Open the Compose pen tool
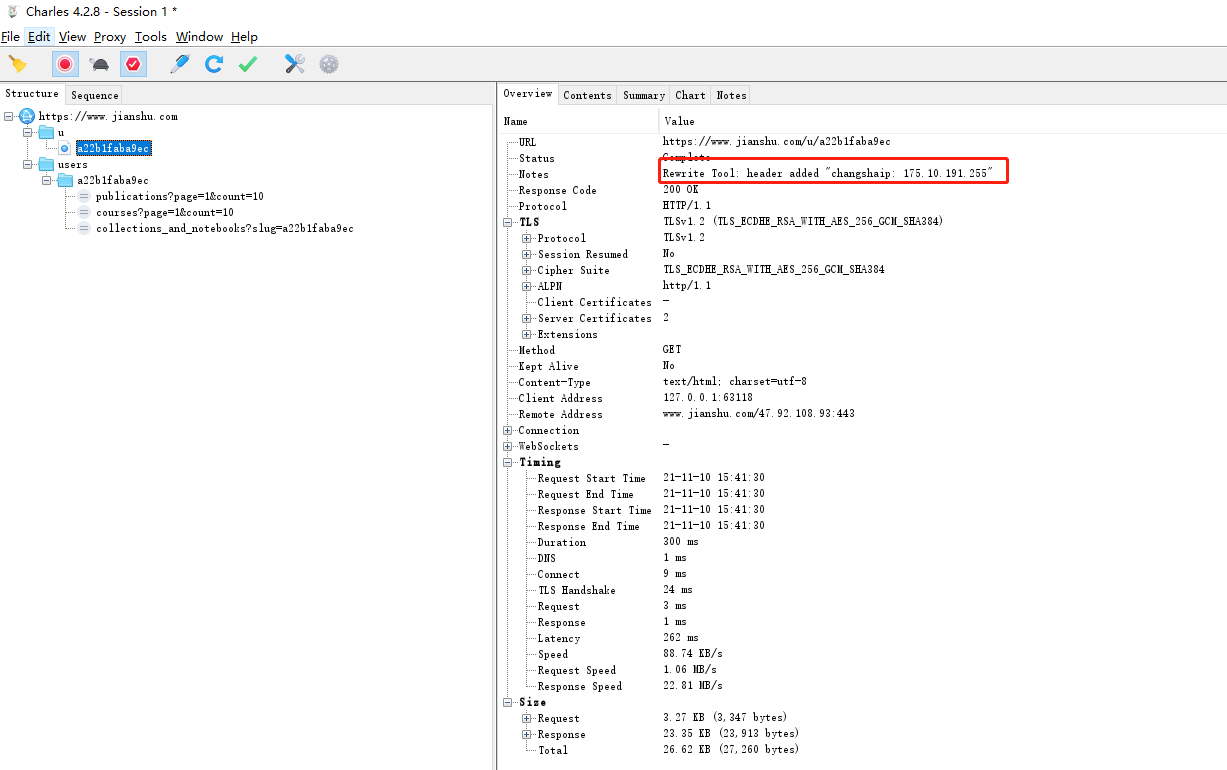Image resolution: width=1227 pixels, height=770 pixels. pos(180,64)
